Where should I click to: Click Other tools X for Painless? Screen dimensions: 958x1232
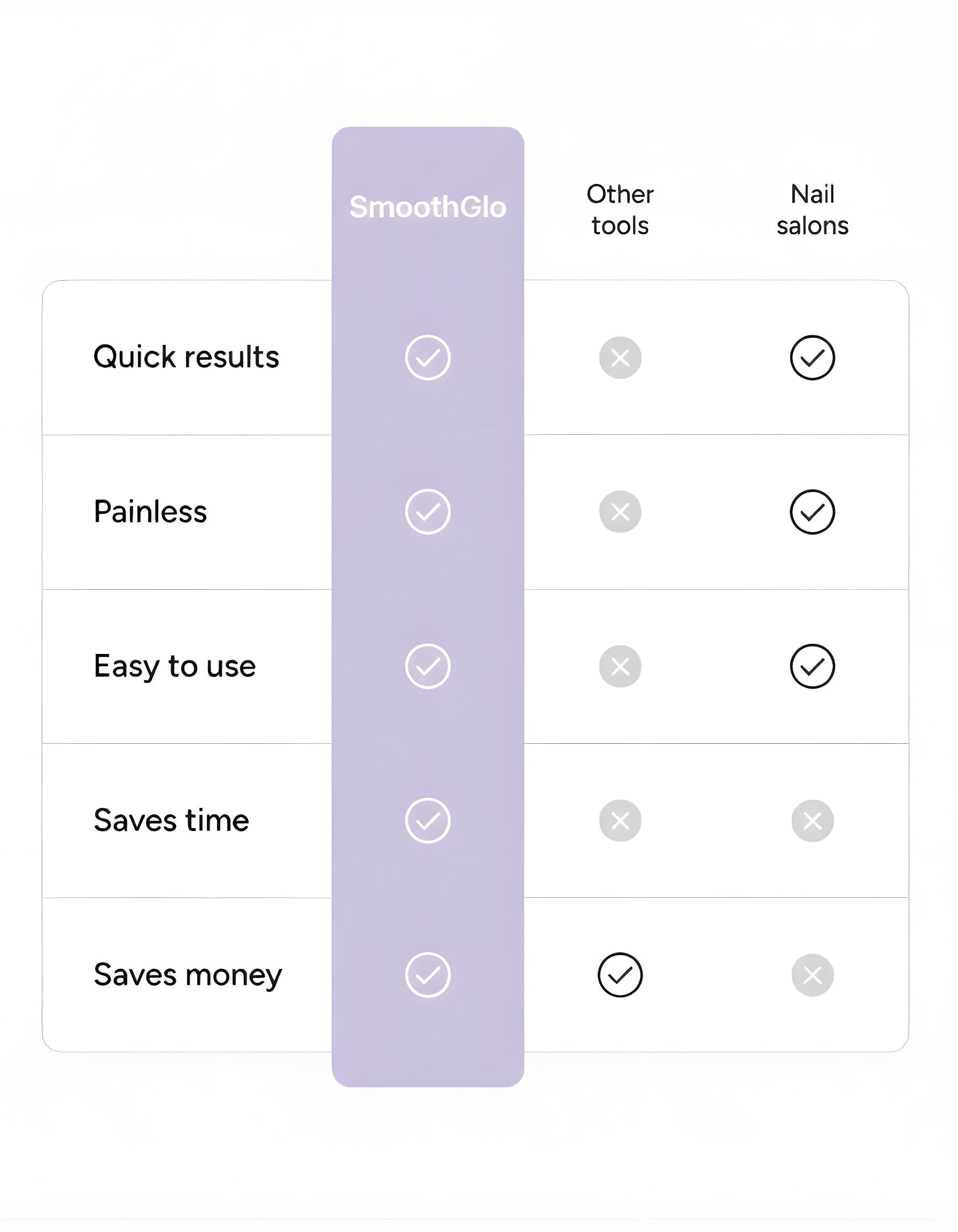coord(620,512)
